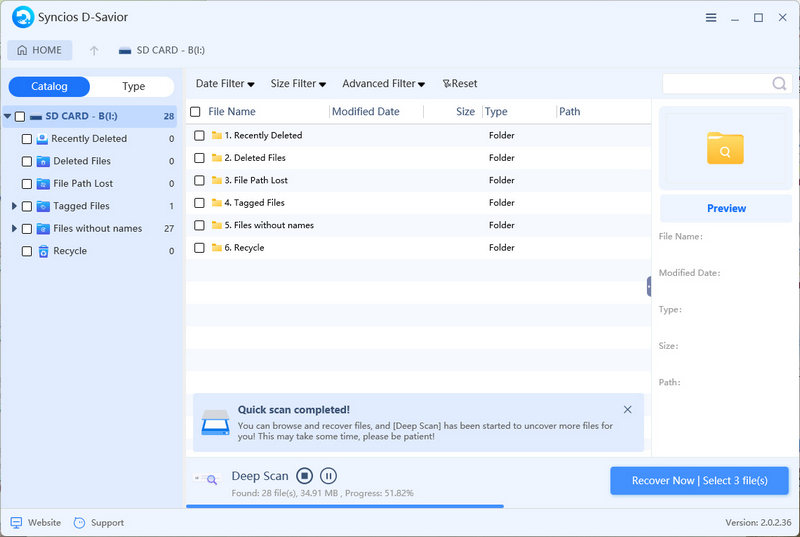Expand the Files without names tree node
This screenshot has height=537, width=800.
tap(14, 228)
